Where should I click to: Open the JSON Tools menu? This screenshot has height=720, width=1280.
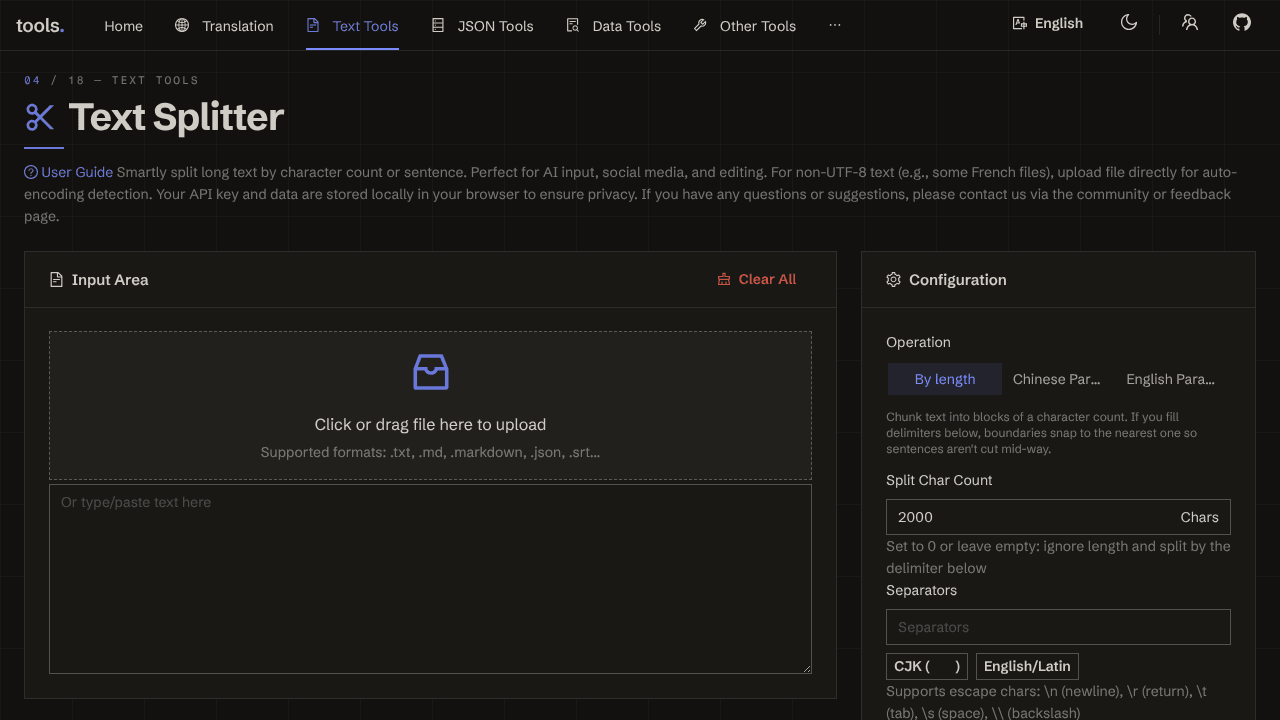click(x=482, y=25)
